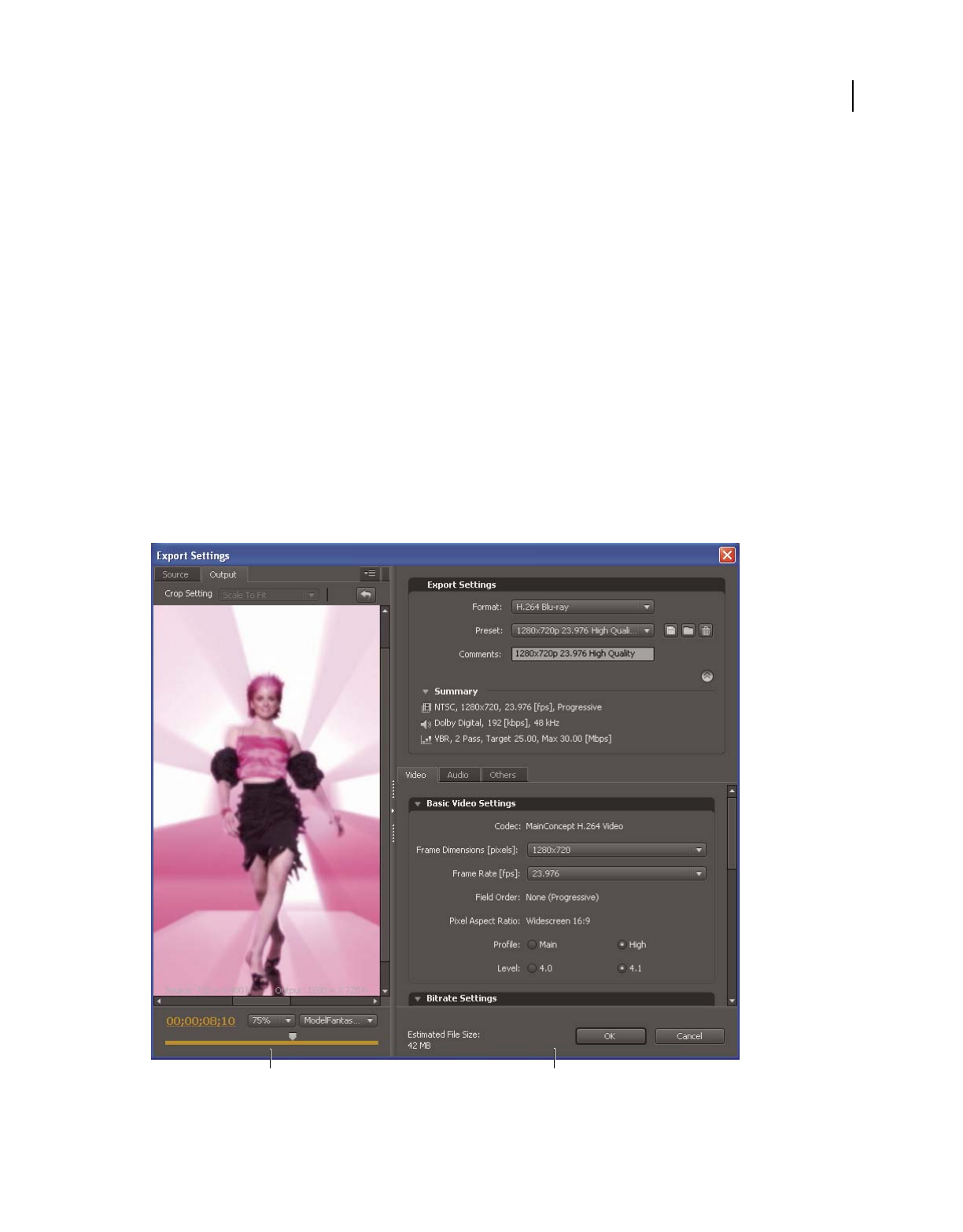Confirm export with the OK button

tap(611, 1036)
